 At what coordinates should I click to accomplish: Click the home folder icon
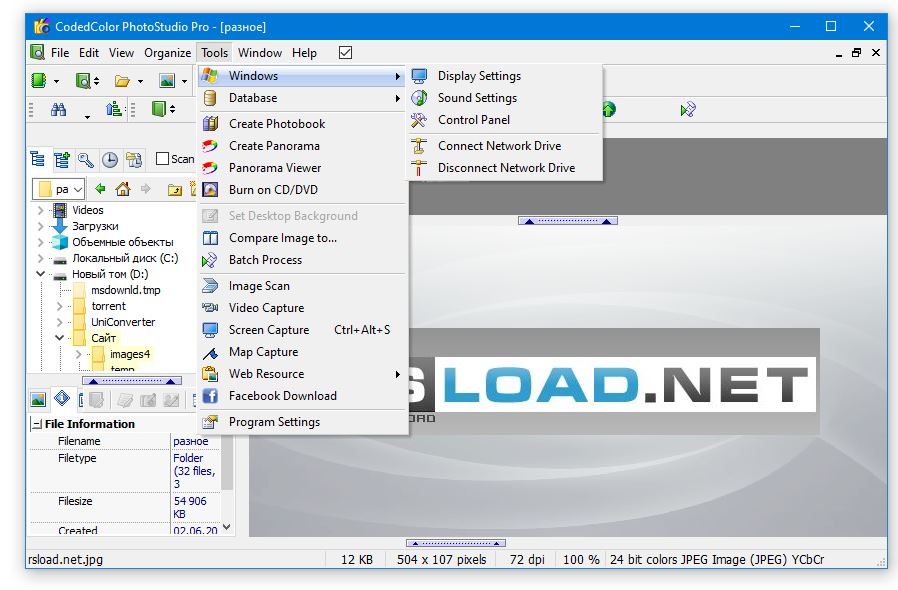pyautogui.click(x=123, y=188)
